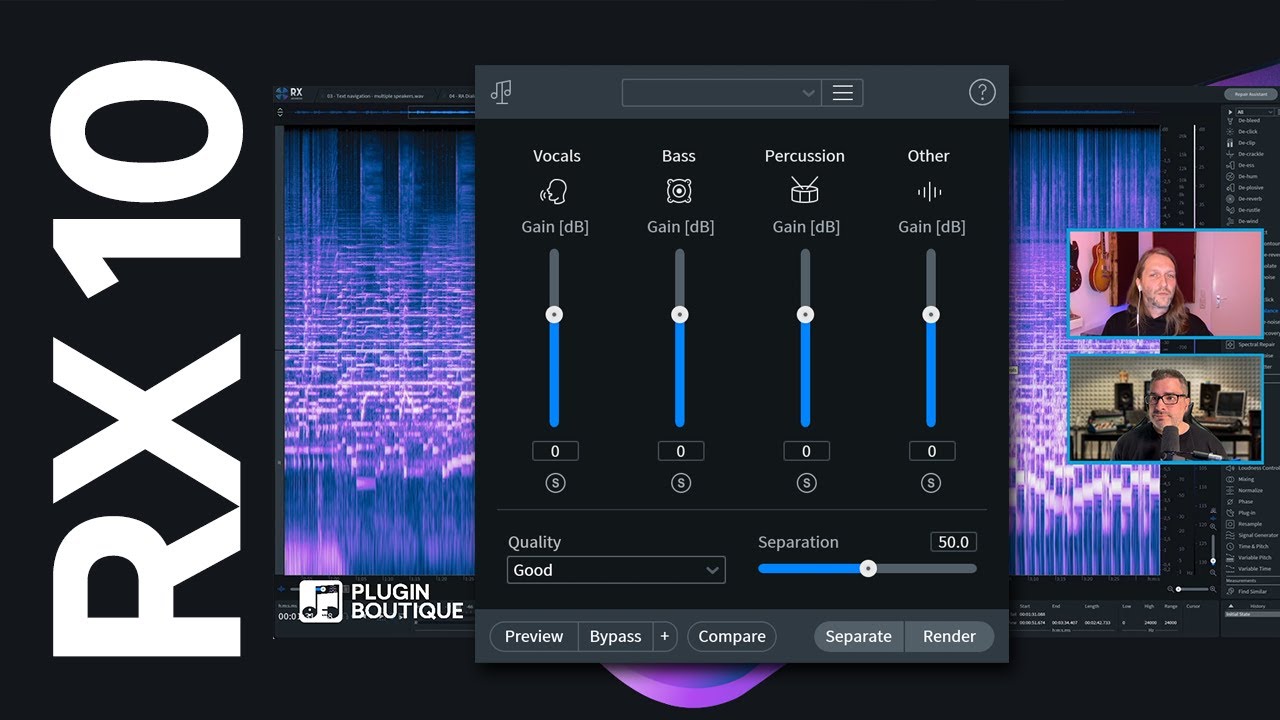Viewport: 1280px width, 720px height.
Task: Click the vertical frequency zoom slider handle
Action: pyautogui.click(x=1213, y=561)
